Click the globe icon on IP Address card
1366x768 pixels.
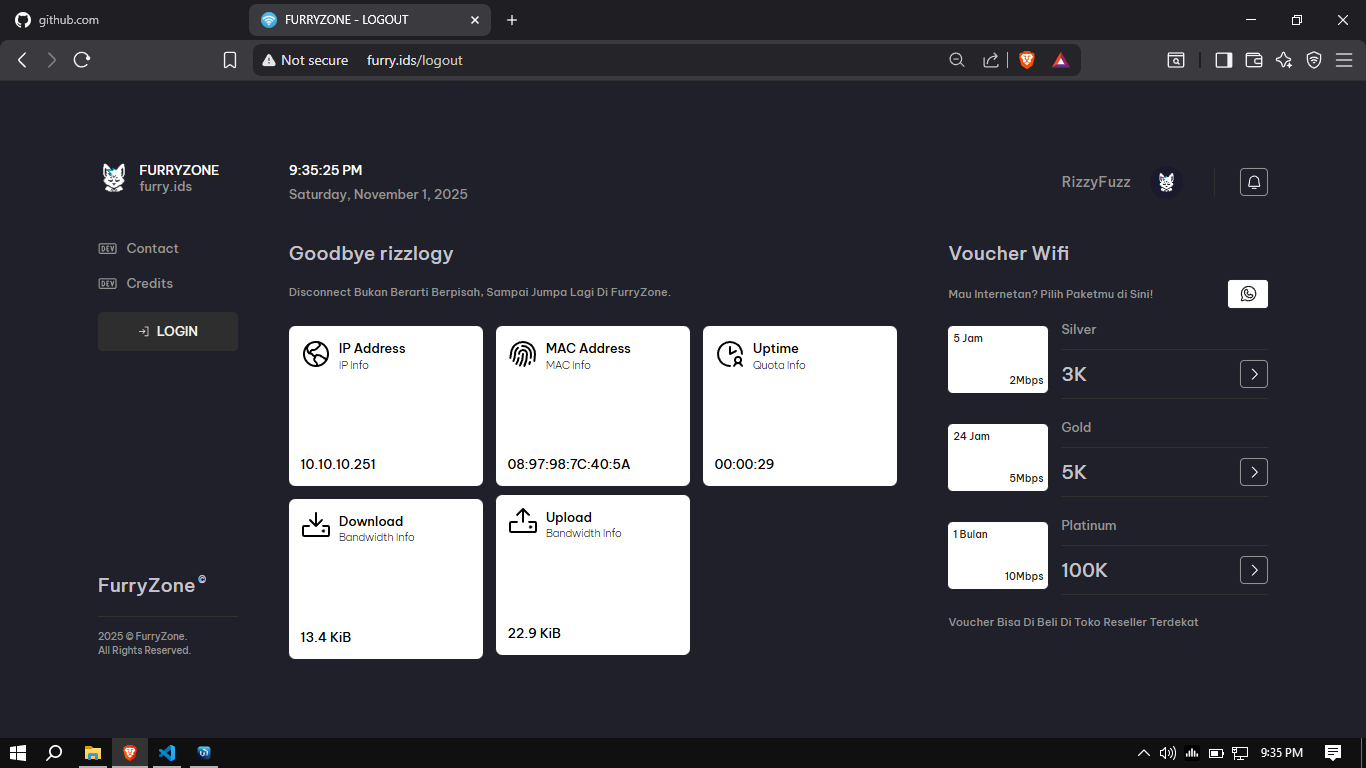(315, 354)
